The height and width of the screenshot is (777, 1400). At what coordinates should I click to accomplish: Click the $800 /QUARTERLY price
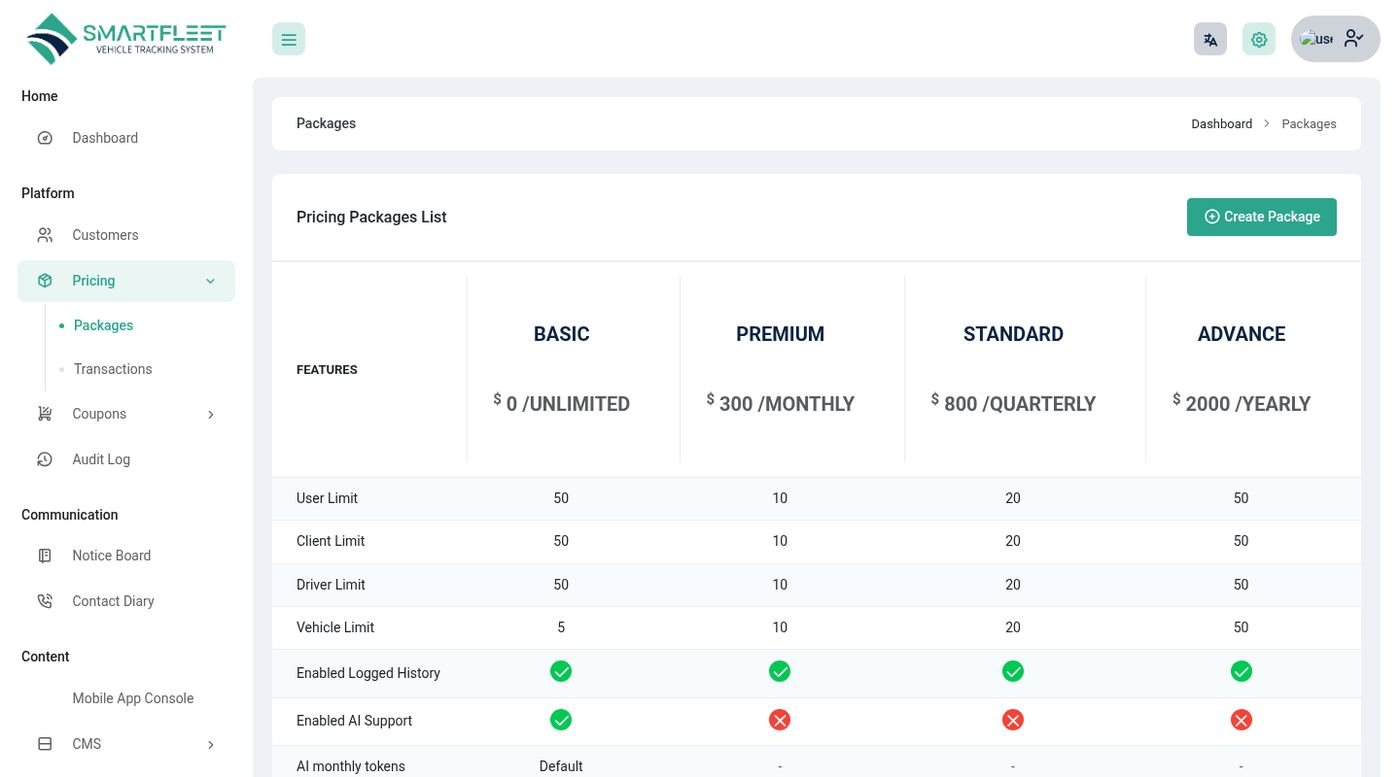coord(1013,403)
